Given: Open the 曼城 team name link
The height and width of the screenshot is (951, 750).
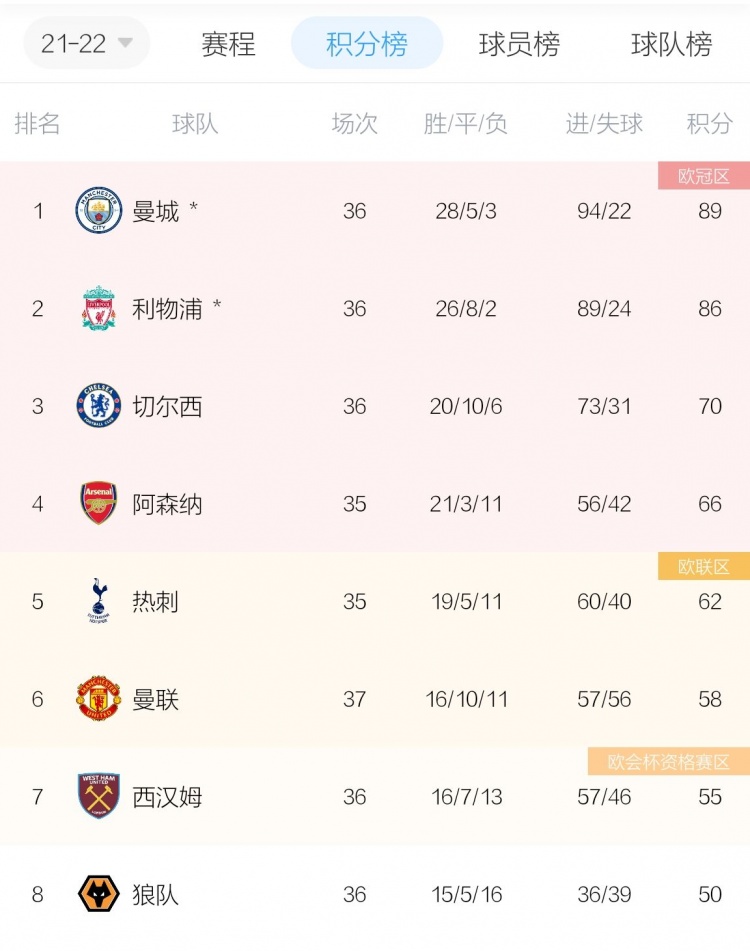Looking at the screenshot, I should pos(156,211).
